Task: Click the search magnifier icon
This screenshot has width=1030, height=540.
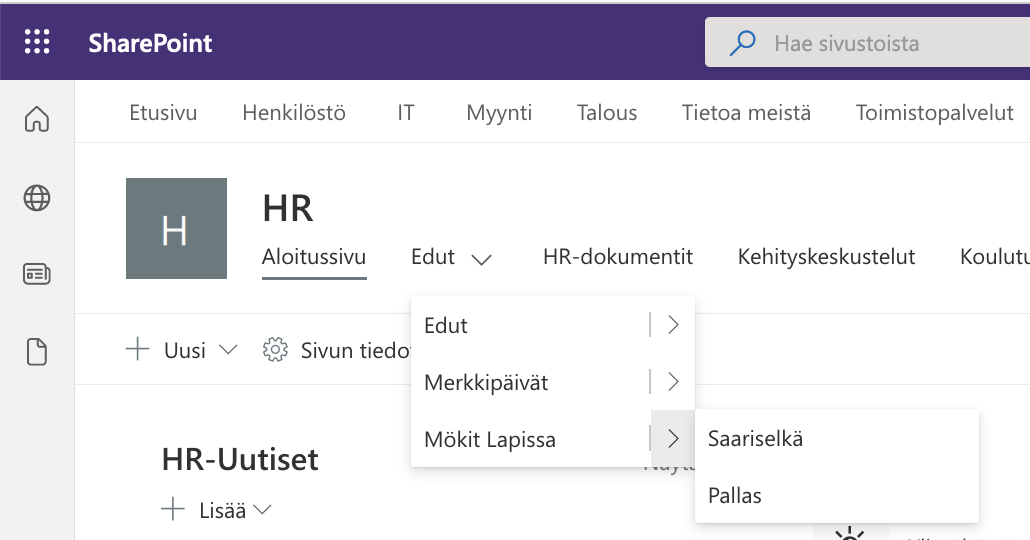Action: tap(742, 43)
